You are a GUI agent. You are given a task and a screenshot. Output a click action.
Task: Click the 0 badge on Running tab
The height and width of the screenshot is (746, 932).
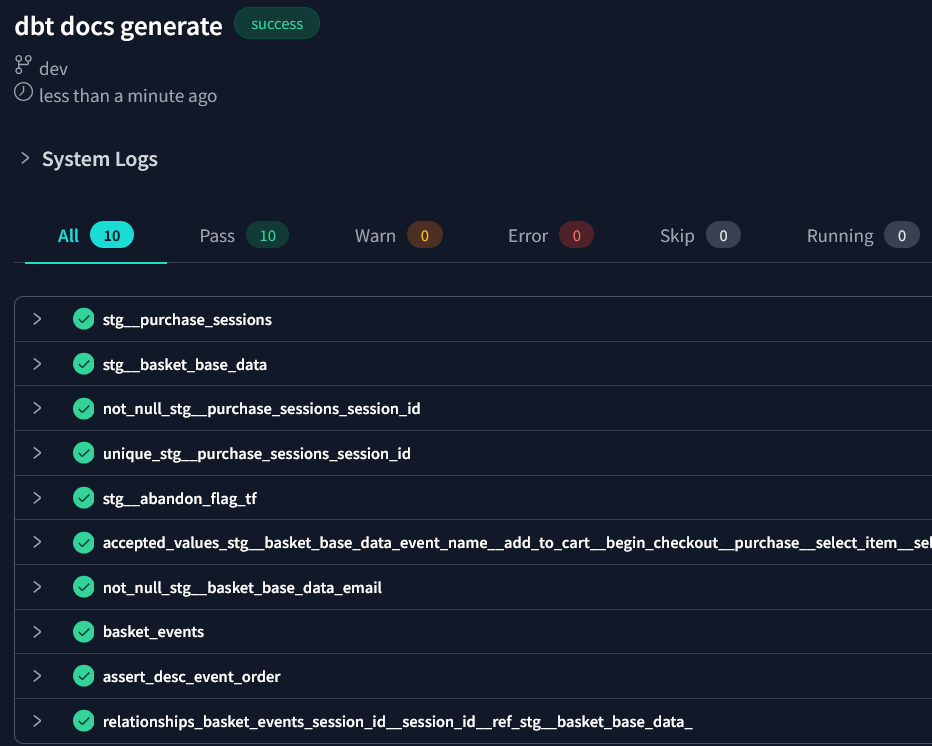tap(901, 235)
